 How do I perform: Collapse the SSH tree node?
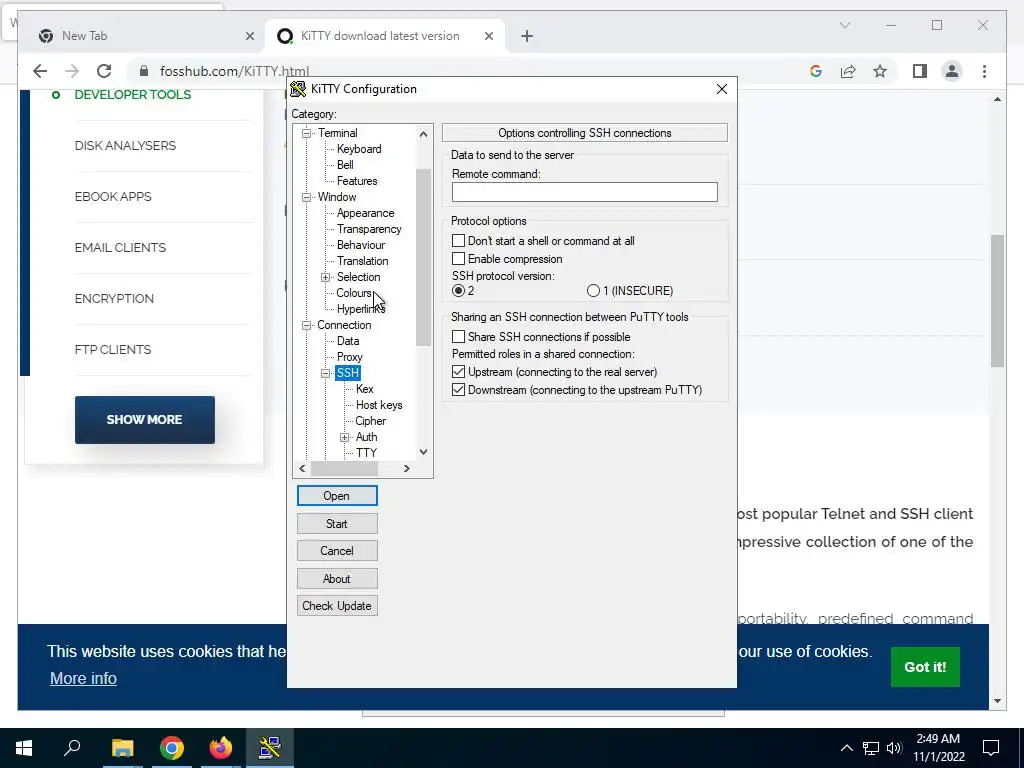325,374
